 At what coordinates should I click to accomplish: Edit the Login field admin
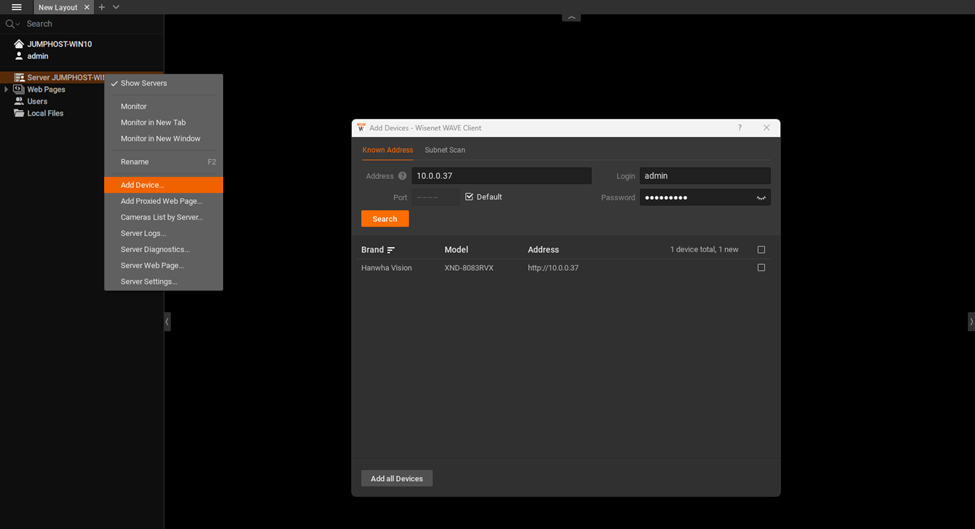pos(705,176)
